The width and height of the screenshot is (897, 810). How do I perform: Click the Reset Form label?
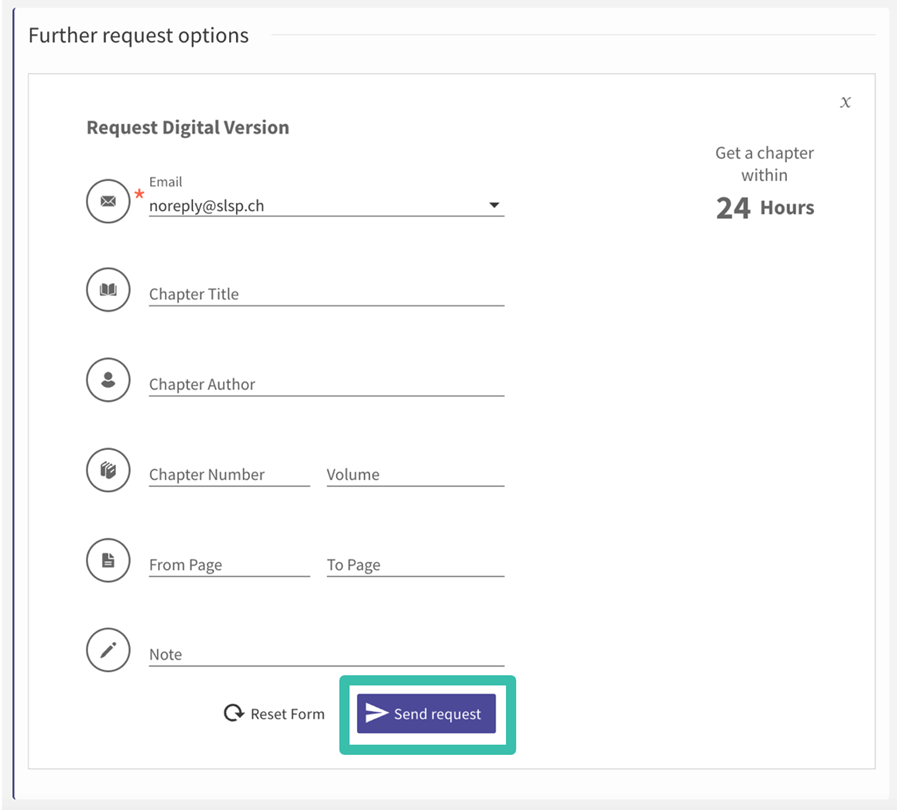pyautogui.click(x=287, y=714)
